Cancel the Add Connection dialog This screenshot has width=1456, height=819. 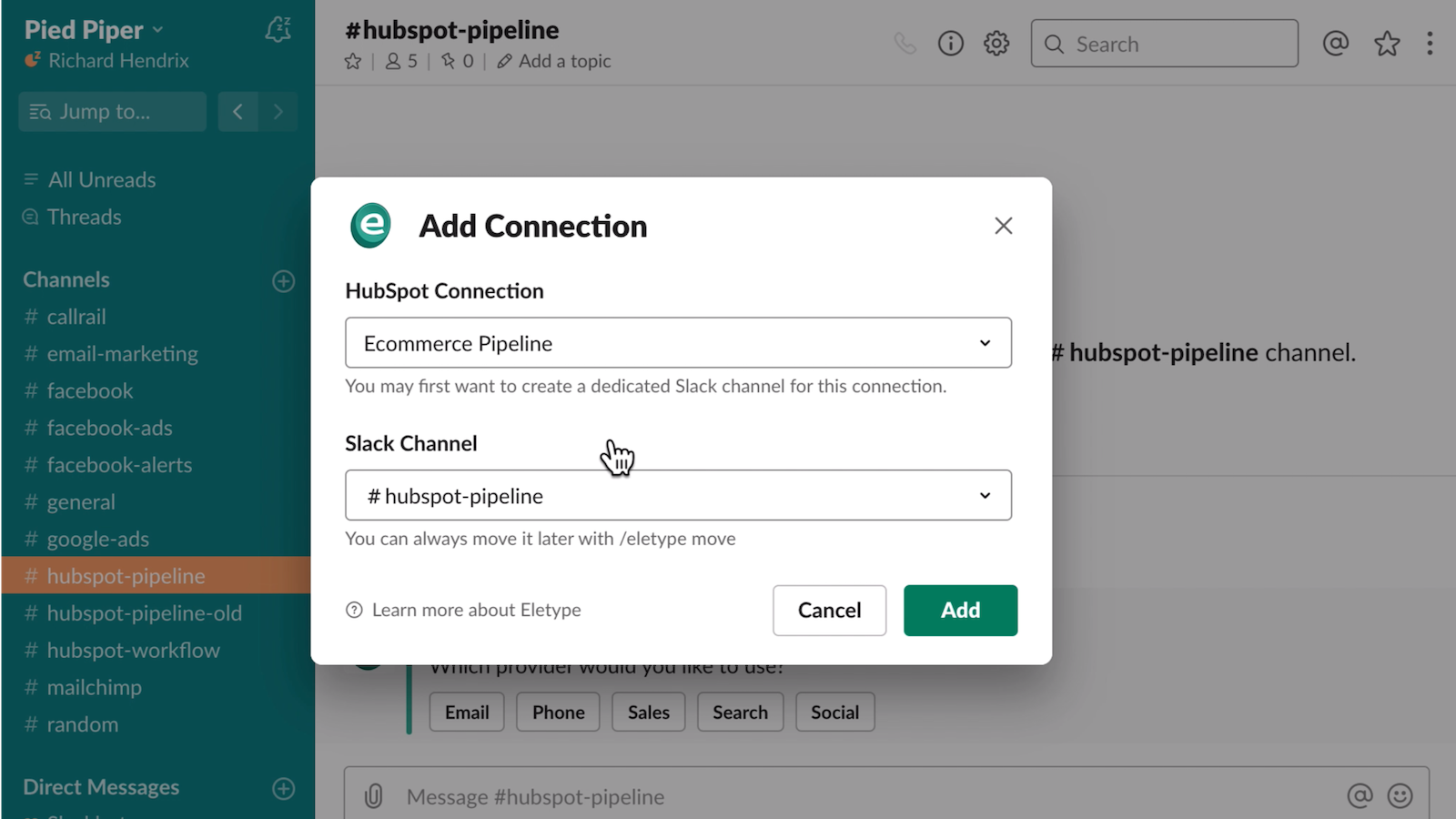(x=829, y=611)
